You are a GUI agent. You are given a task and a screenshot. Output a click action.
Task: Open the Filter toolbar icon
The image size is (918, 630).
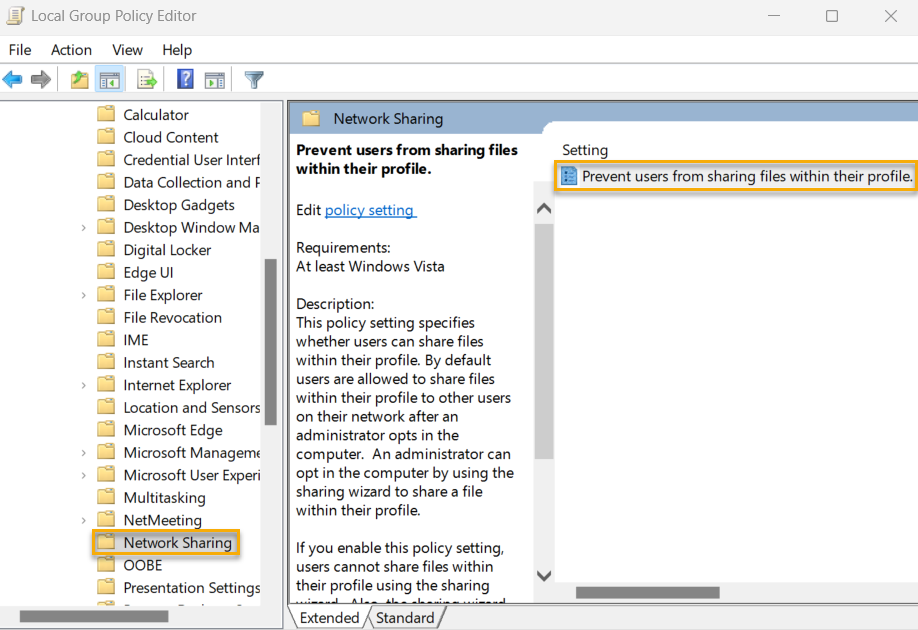[x=253, y=79]
